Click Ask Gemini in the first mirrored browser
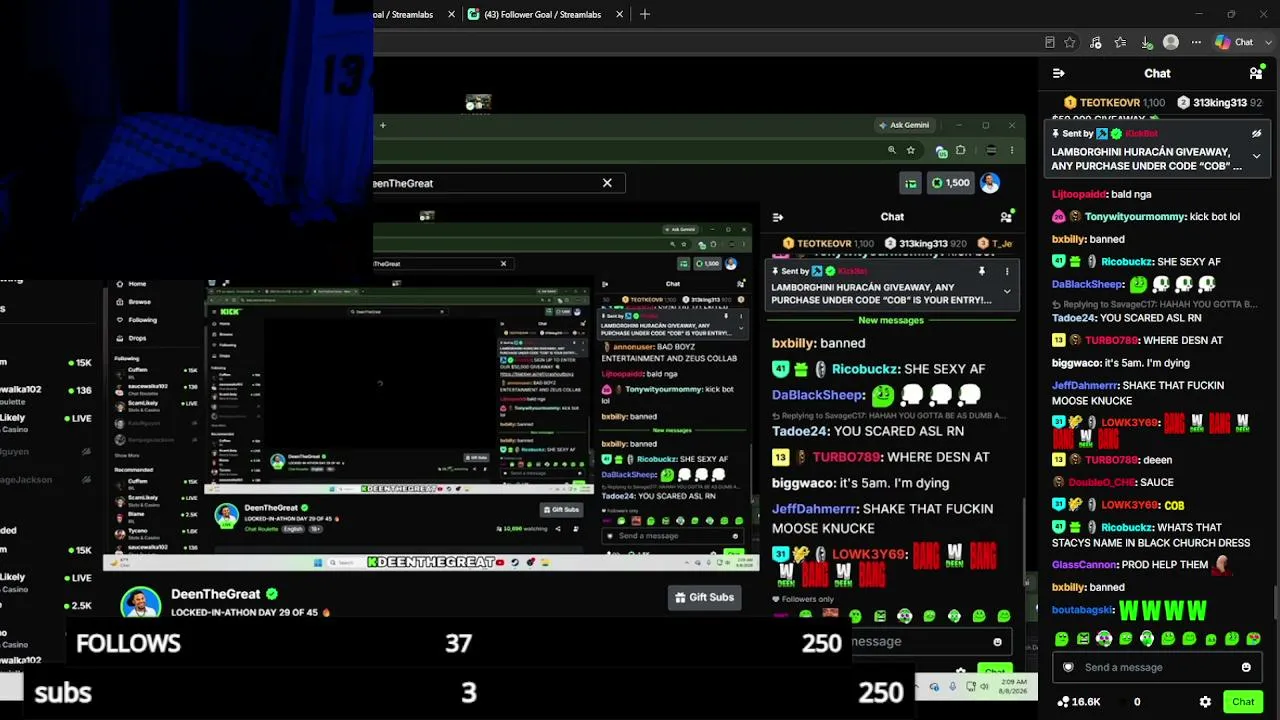 click(903, 125)
